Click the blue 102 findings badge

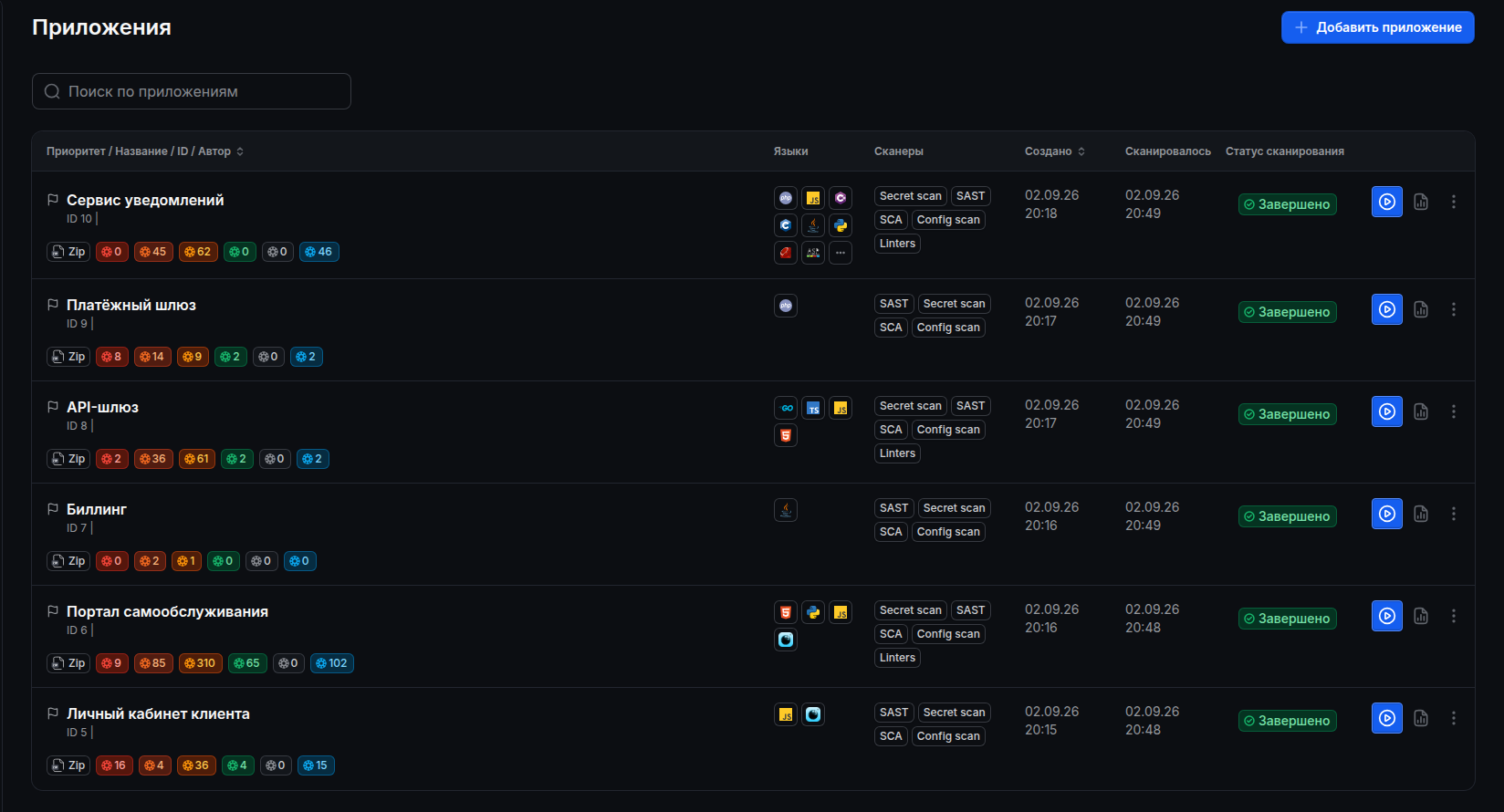pyautogui.click(x=332, y=663)
